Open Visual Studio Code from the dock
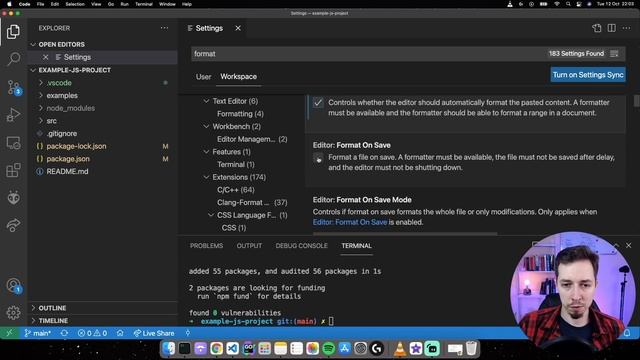 tap(232, 349)
